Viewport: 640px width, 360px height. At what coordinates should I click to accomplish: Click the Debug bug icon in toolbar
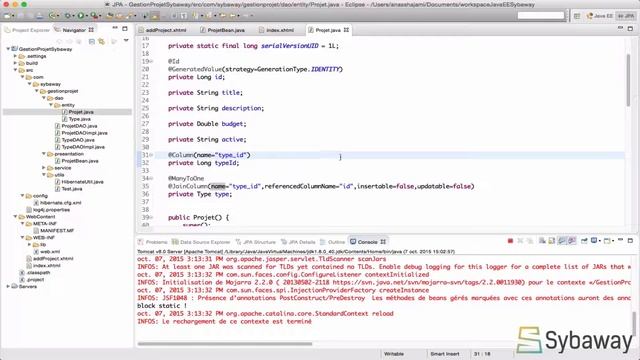point(67,16)
